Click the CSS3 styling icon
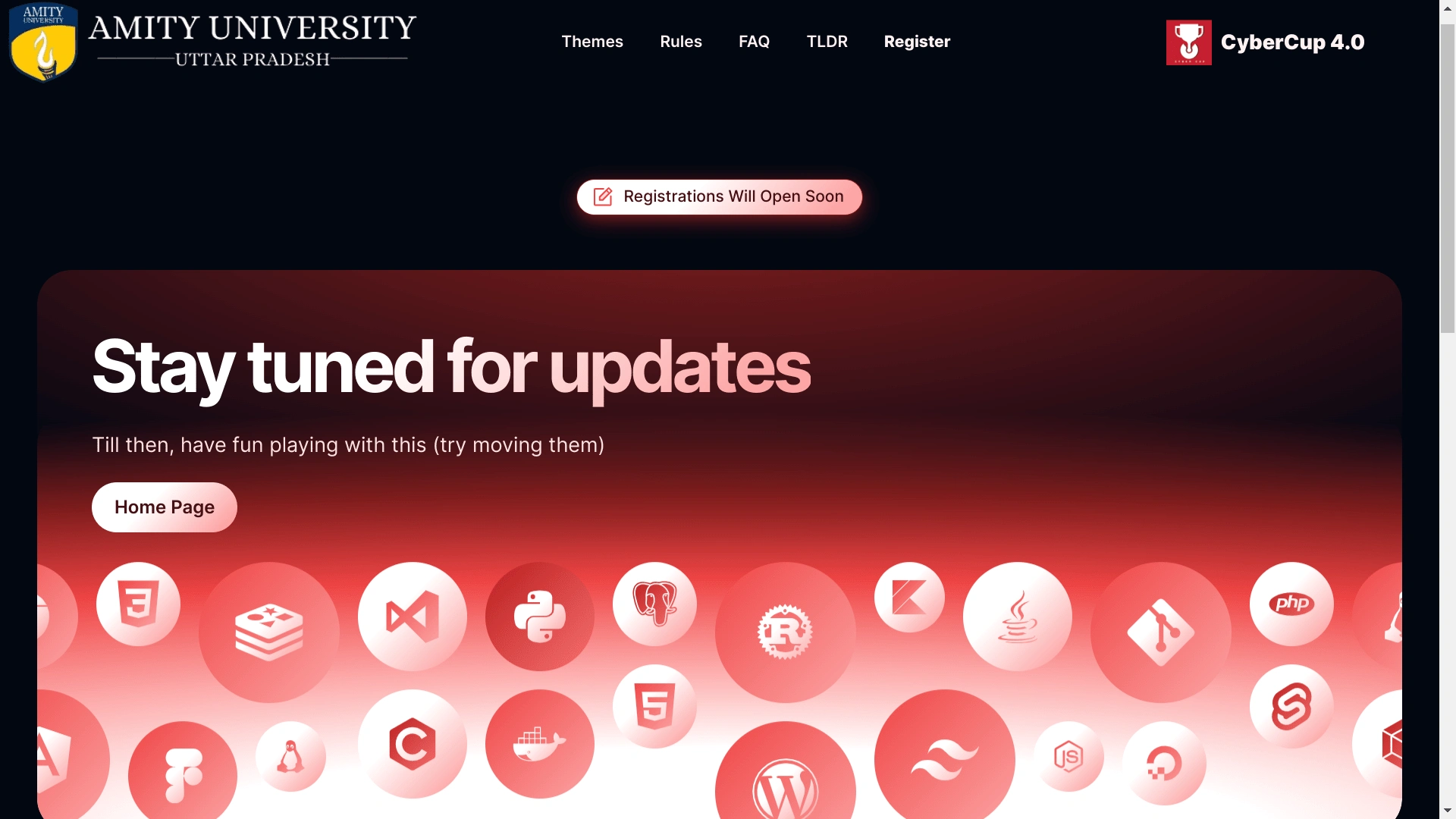Viewport: 1456px width, 819px height. click(138, 604)
